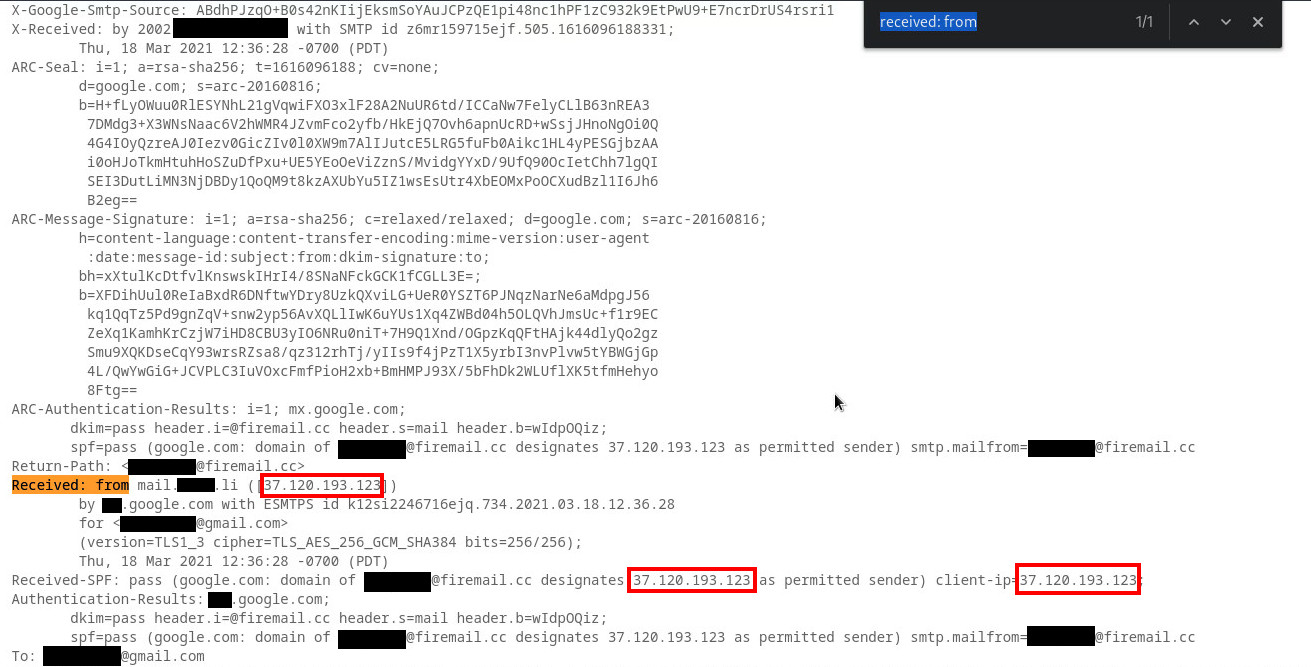Image resolution: width=1311 pixels, height=667 pixels.
Task: Click the "X-Received:" header label
Action: [x=53, y=29]
